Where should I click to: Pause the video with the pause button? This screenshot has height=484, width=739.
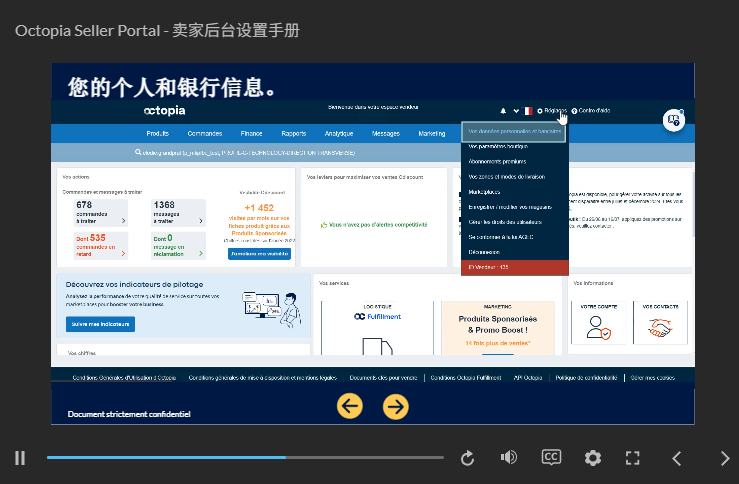coord(20,458)
